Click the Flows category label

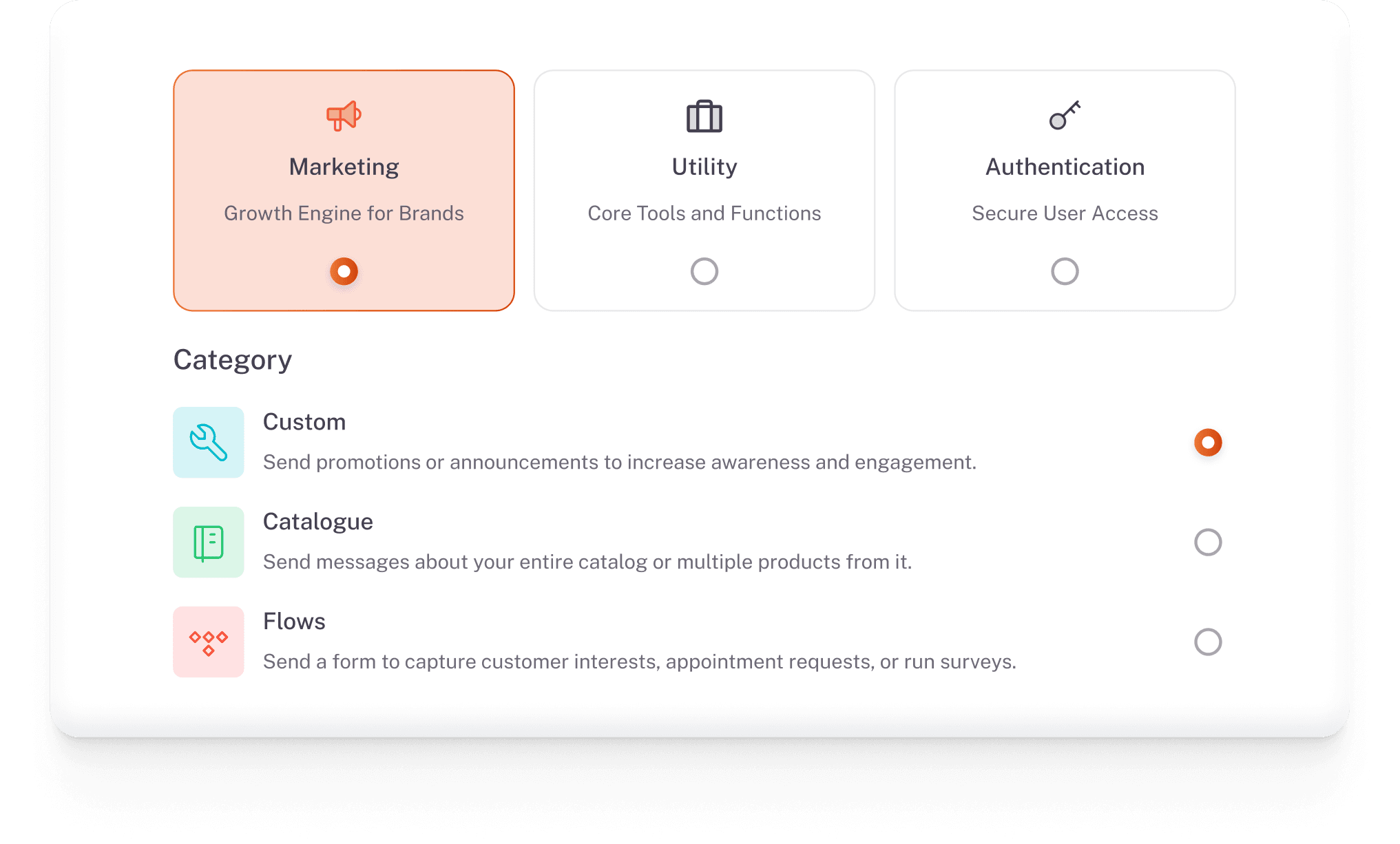[294, 622]
